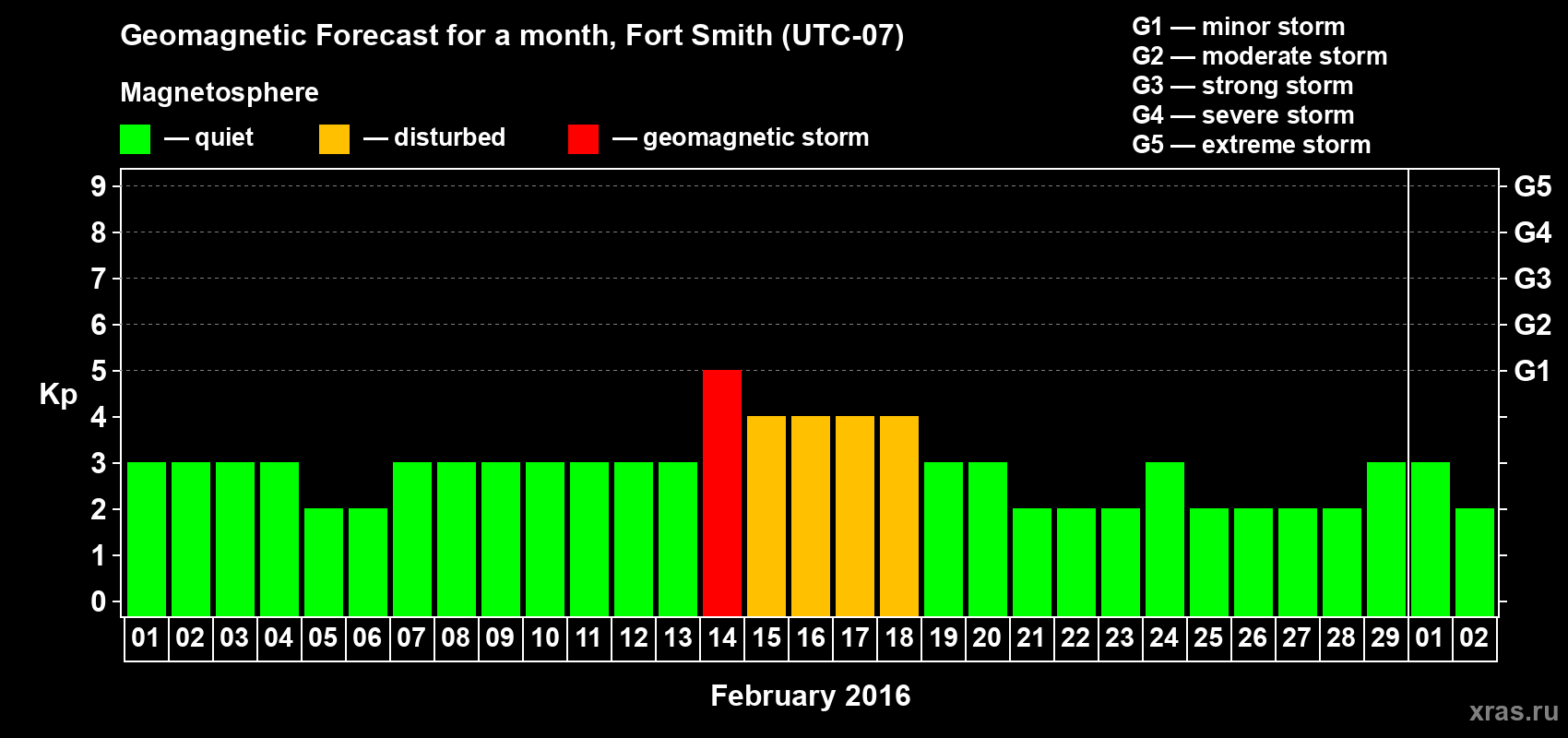The image size is (1568, 738).
Task: Click the 'G1 — minor storm' legend line
Action: click(x=1239, y=27)
